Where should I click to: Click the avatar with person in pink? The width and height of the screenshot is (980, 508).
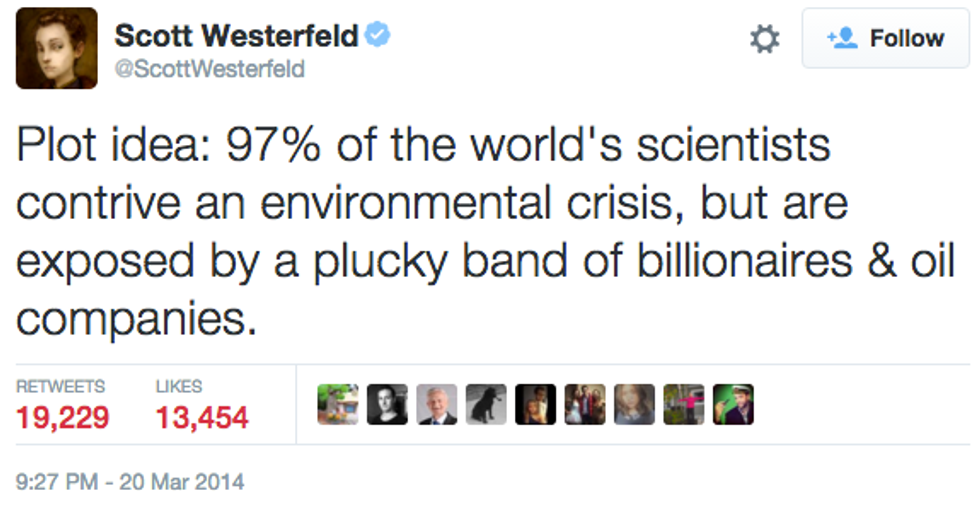tap(684, 405)
